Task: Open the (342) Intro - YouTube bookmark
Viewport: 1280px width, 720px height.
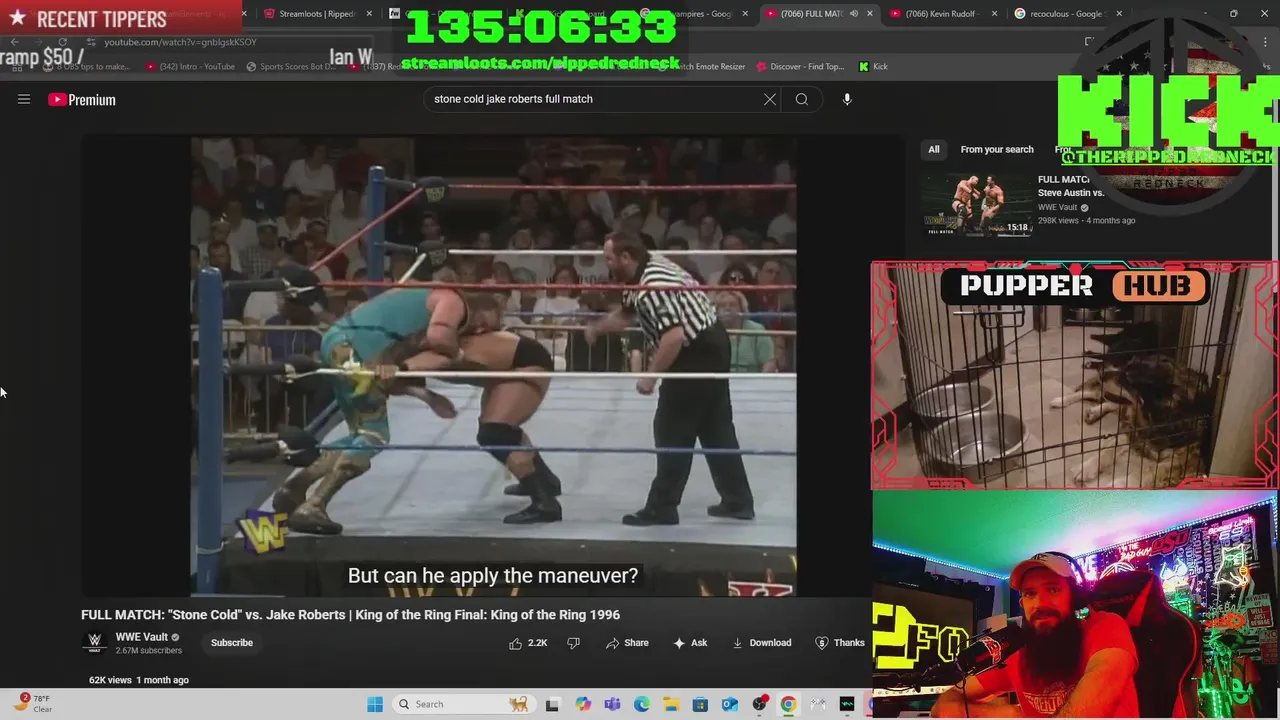Action: click(191, 66)
